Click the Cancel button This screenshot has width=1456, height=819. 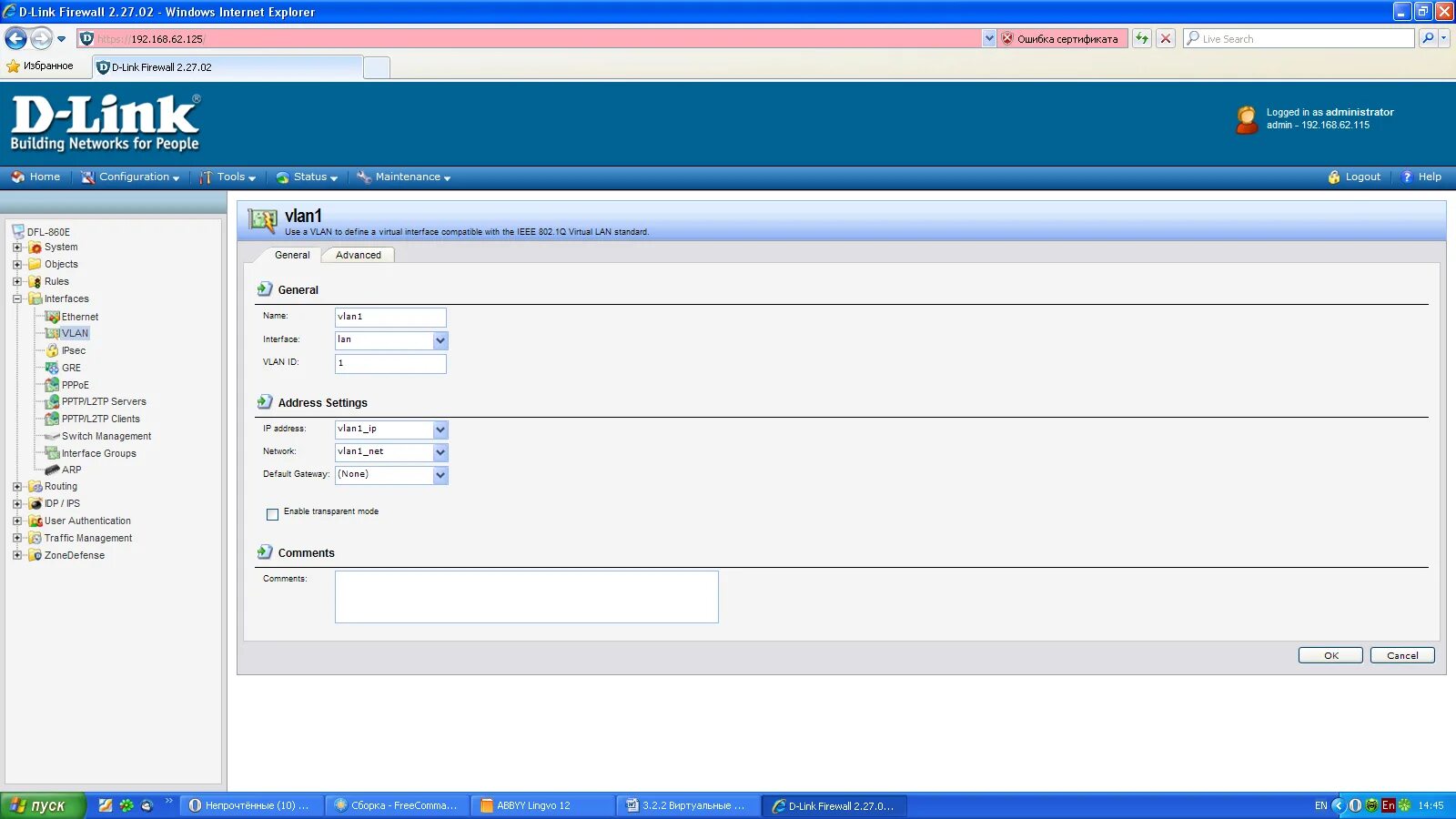(1402, 655)
